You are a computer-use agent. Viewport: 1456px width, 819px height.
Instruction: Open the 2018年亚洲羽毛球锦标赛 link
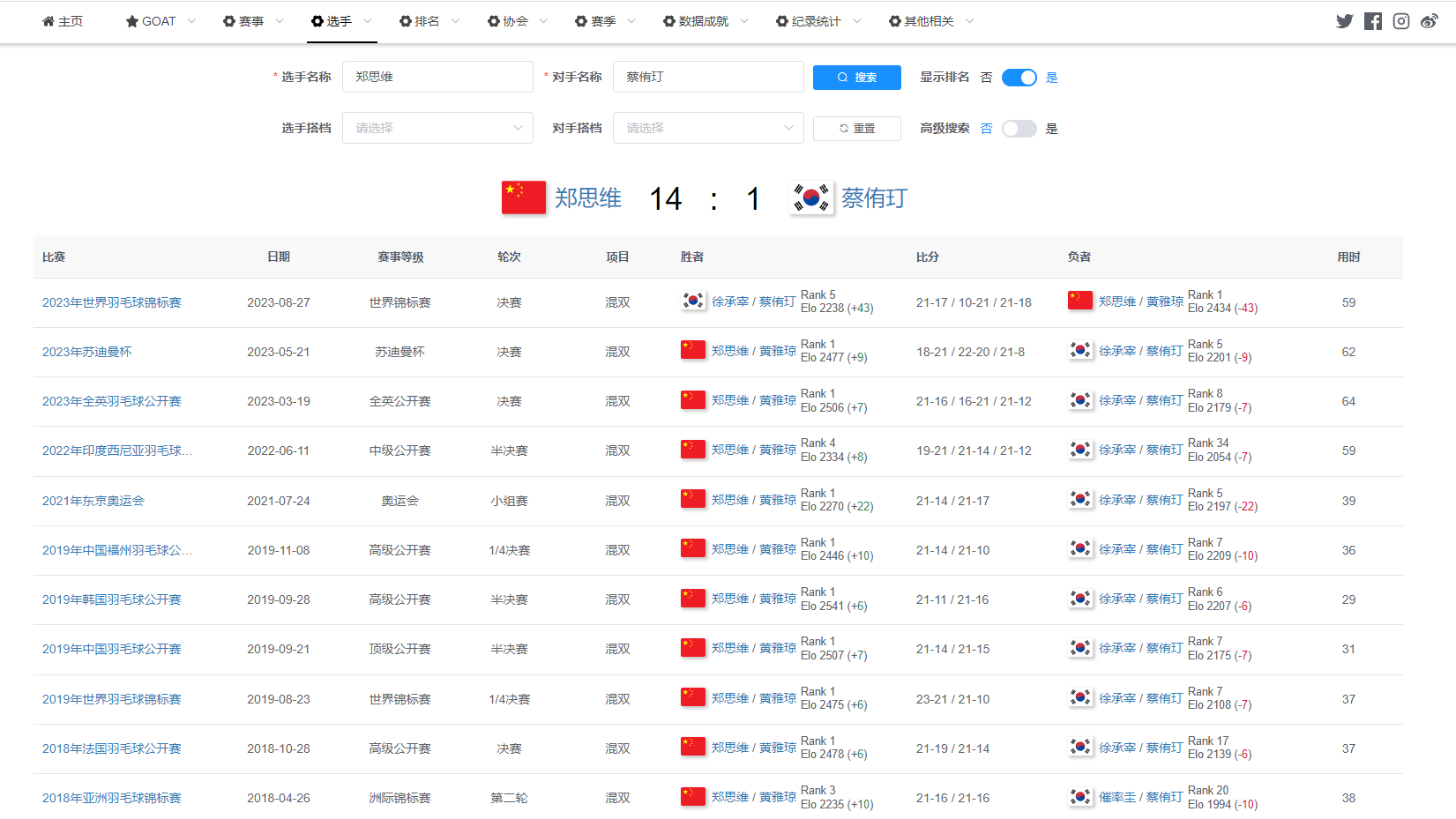click(112, 798)
